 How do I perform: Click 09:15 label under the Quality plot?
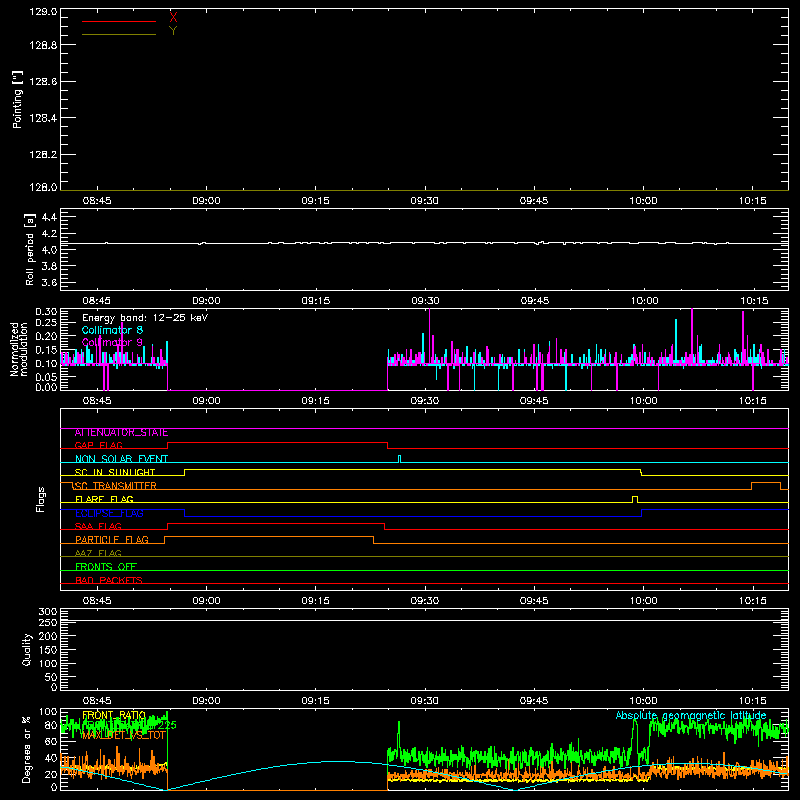(315, 701)
